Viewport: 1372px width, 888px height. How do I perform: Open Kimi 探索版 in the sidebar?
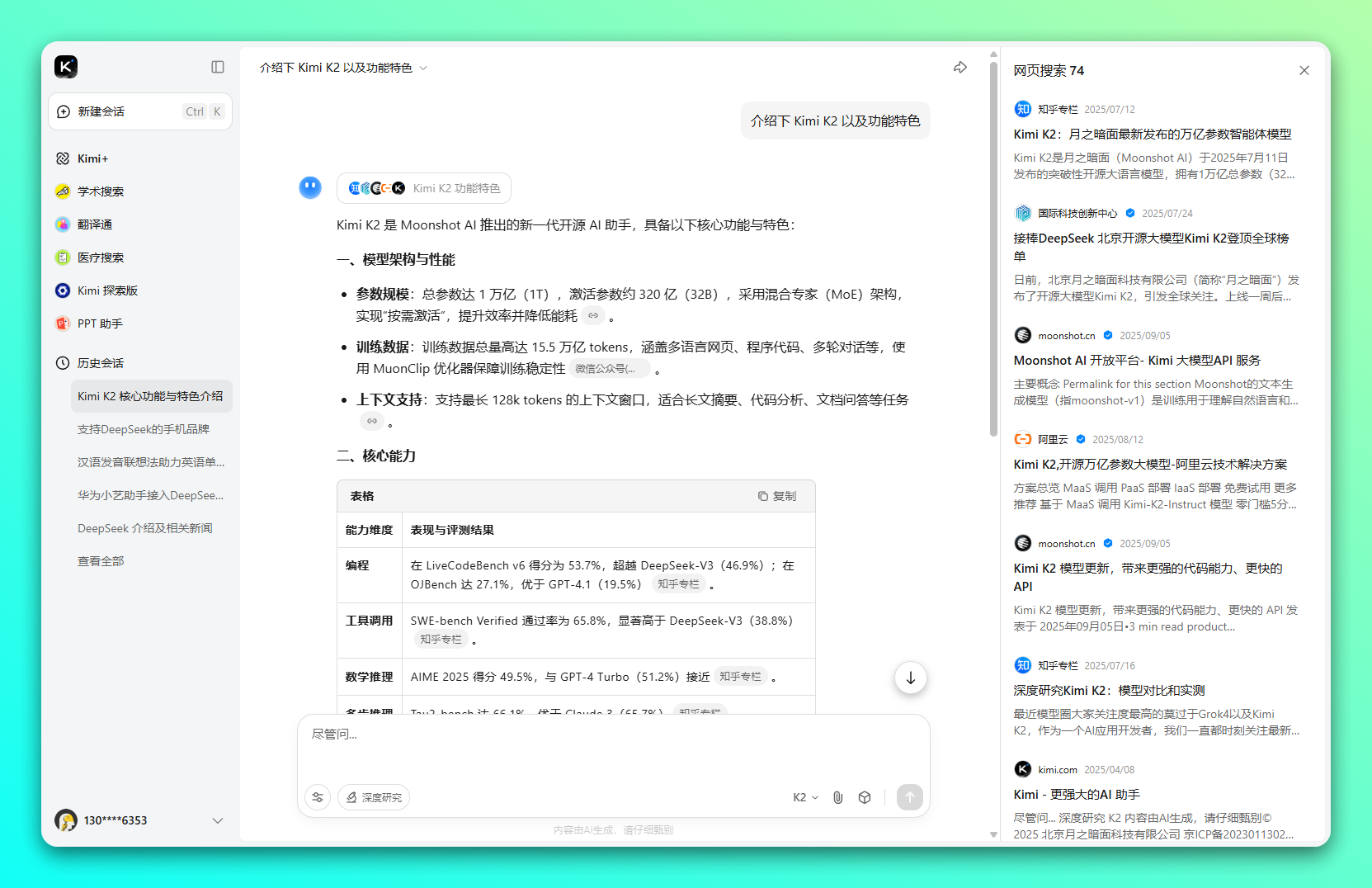[x=140, y=290]
